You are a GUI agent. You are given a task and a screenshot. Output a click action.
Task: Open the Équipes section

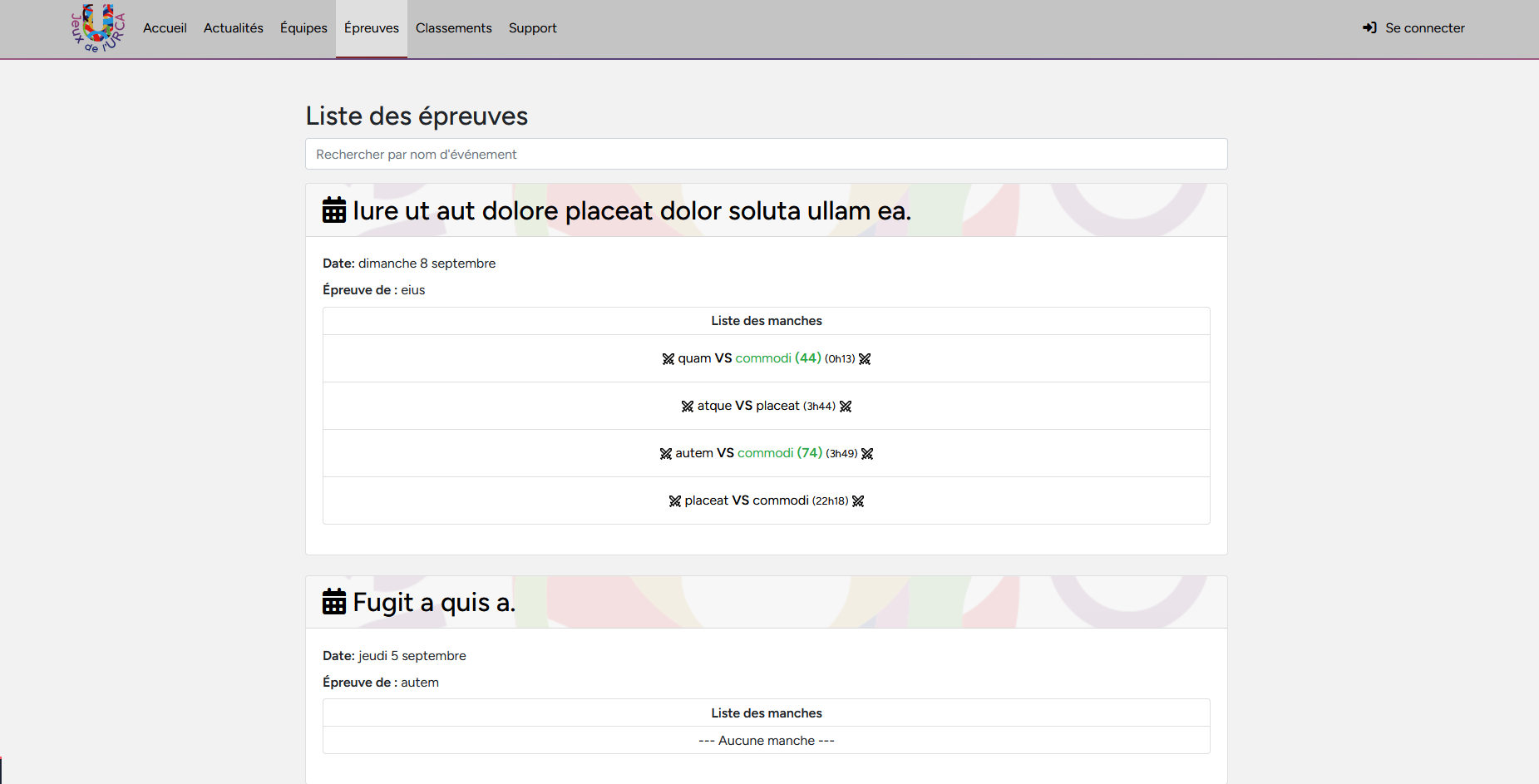click(303, 28)
